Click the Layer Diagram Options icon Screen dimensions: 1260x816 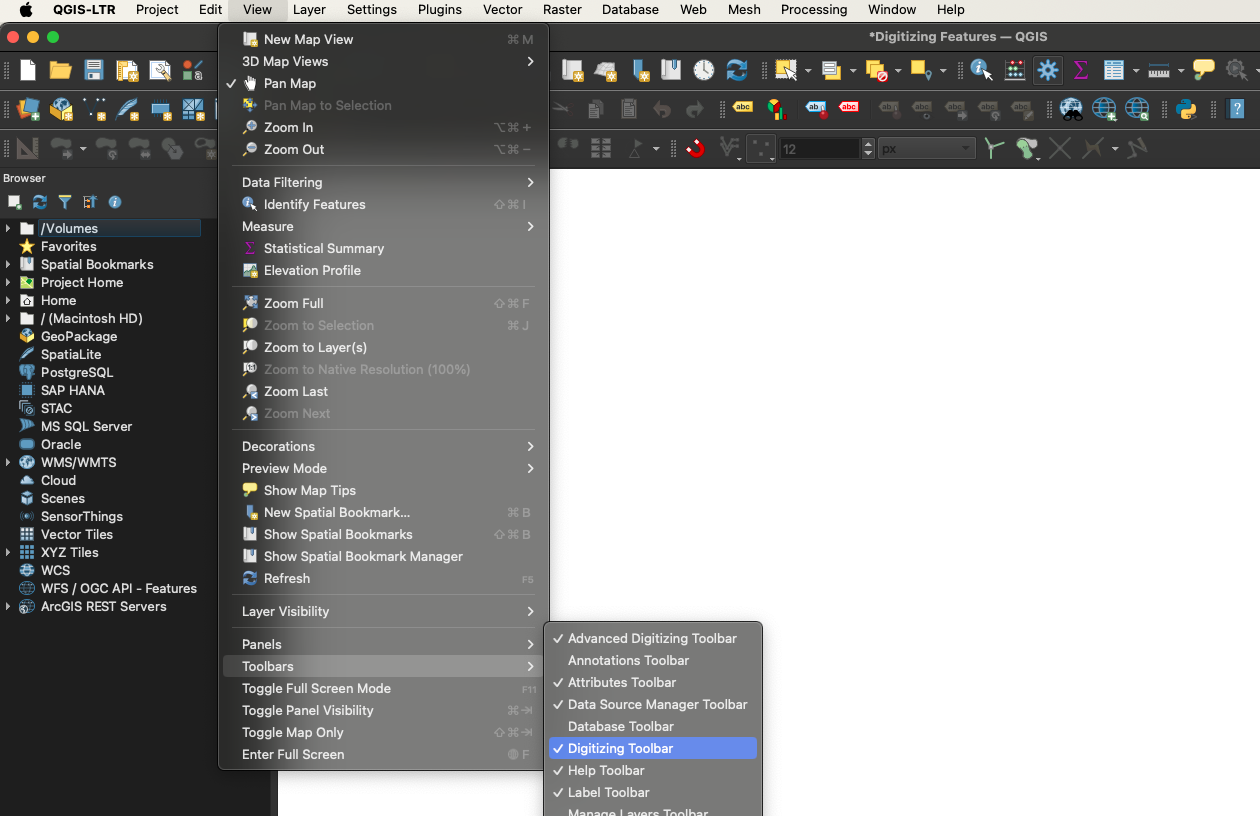[776, 108]
